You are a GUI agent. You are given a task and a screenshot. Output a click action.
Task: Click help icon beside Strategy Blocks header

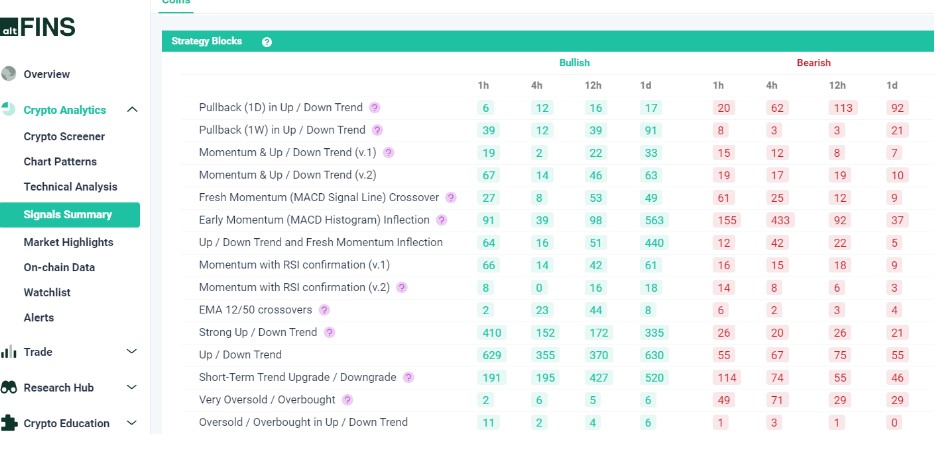267,42
